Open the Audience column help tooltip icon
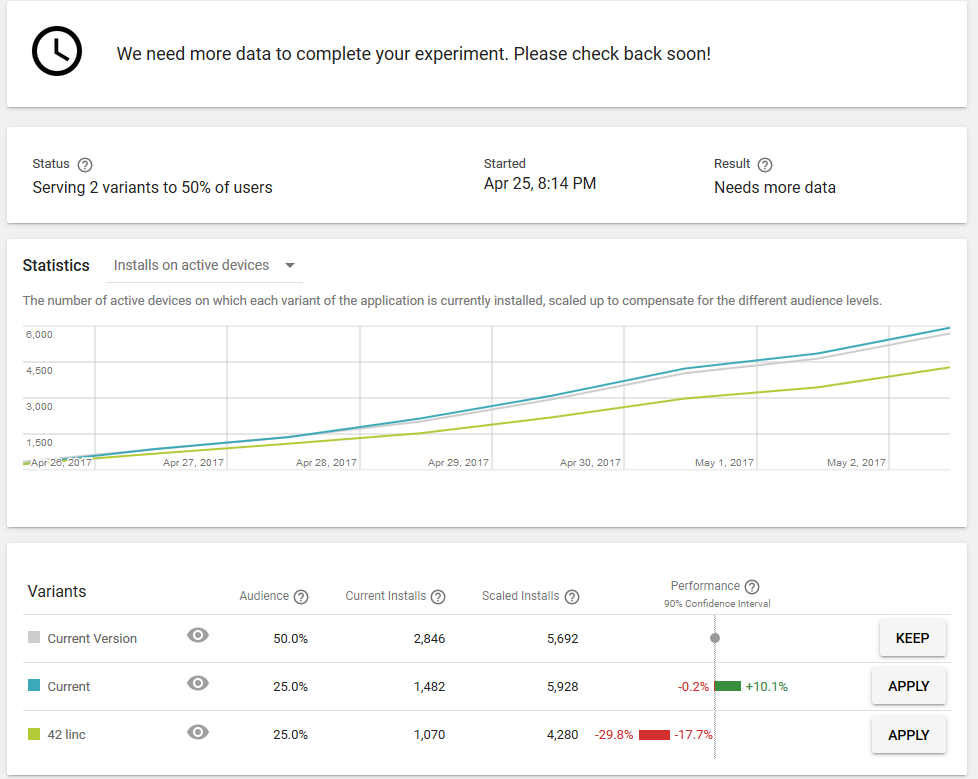 point(301,597)
